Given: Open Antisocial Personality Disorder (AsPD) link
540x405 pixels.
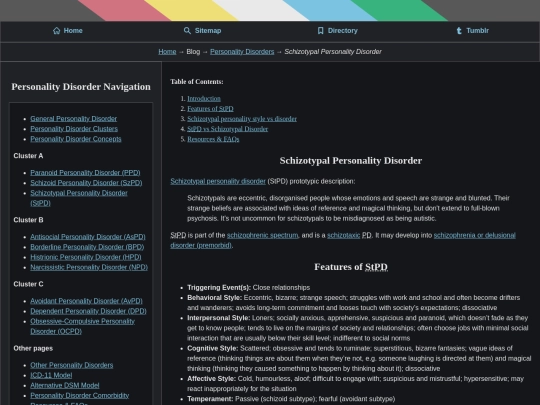Looking at the screenshot, I should point(88,237).
